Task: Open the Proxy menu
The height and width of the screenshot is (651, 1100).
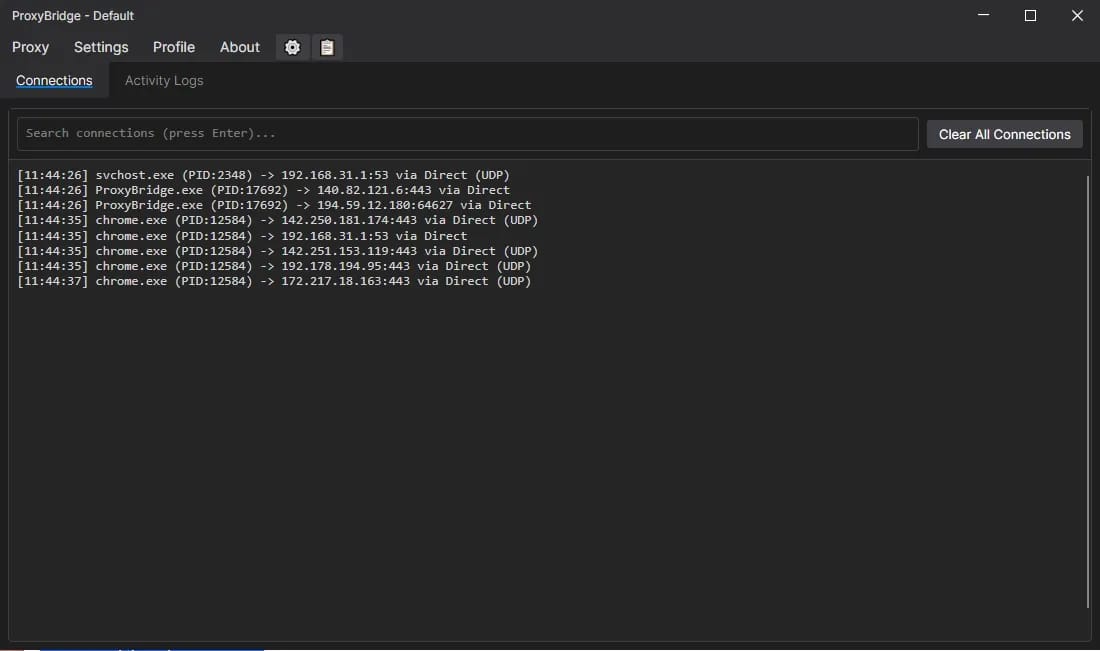Action: [x=30, y=47]
